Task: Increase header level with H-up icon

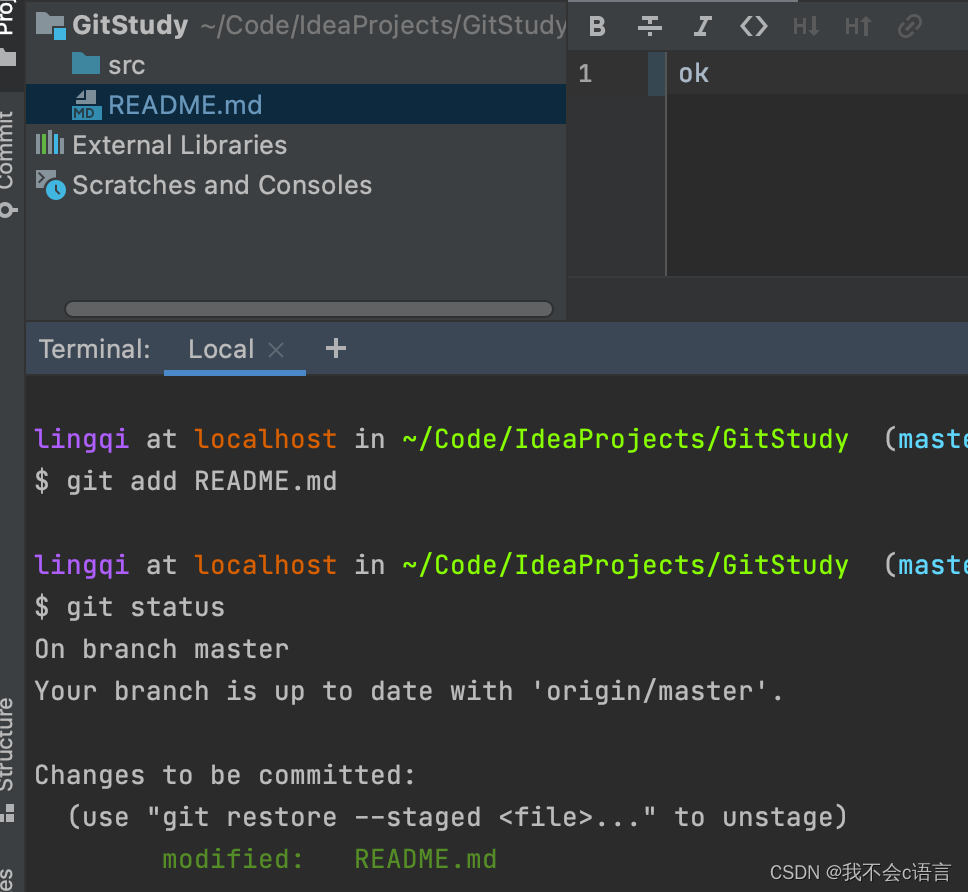Action: coord(857,26)
